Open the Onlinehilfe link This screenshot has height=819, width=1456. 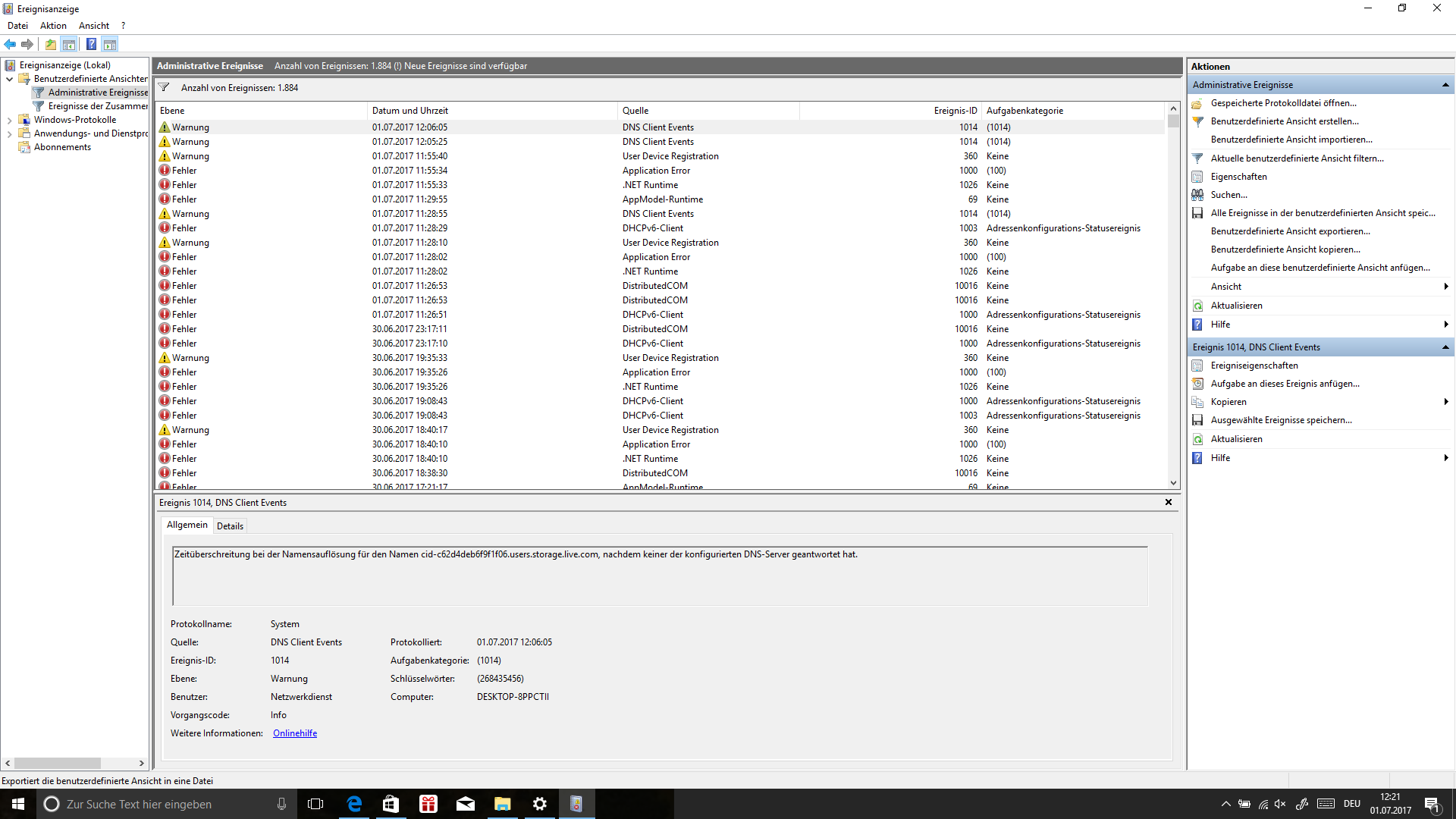pos(295,733)
